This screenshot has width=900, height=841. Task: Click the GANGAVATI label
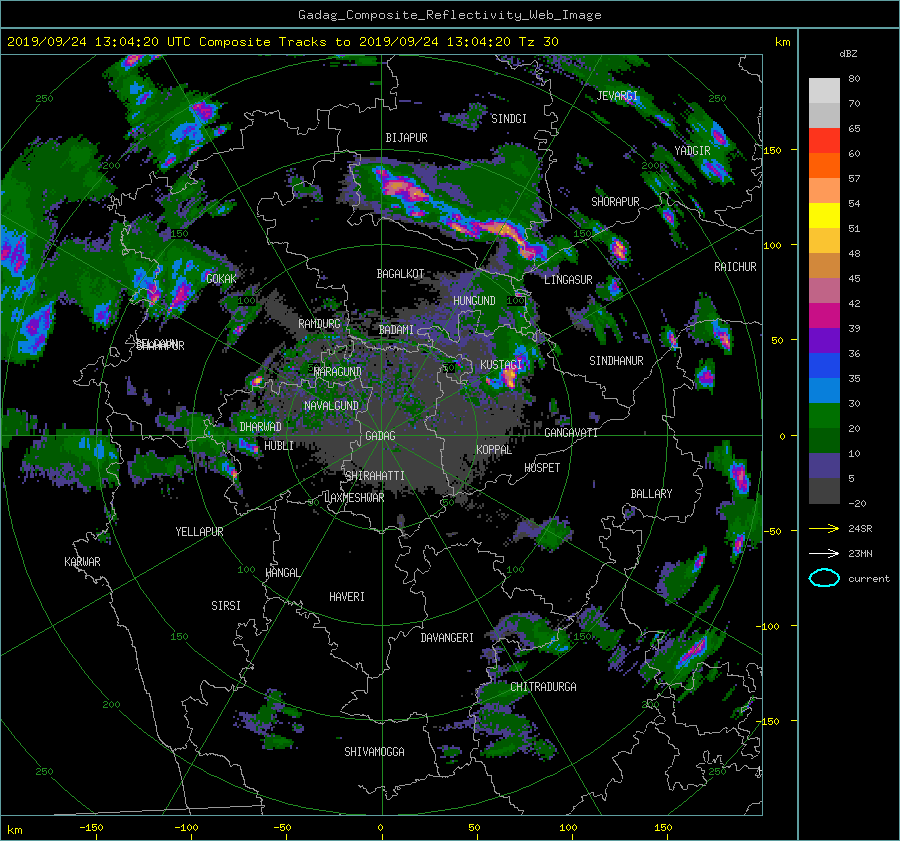(571, 433)
